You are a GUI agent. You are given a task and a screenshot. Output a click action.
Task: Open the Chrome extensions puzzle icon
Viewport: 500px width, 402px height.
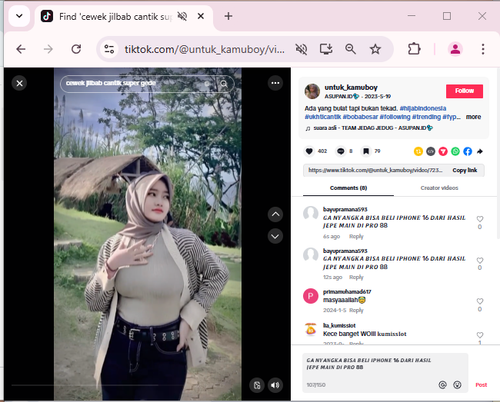coord(414,49)
